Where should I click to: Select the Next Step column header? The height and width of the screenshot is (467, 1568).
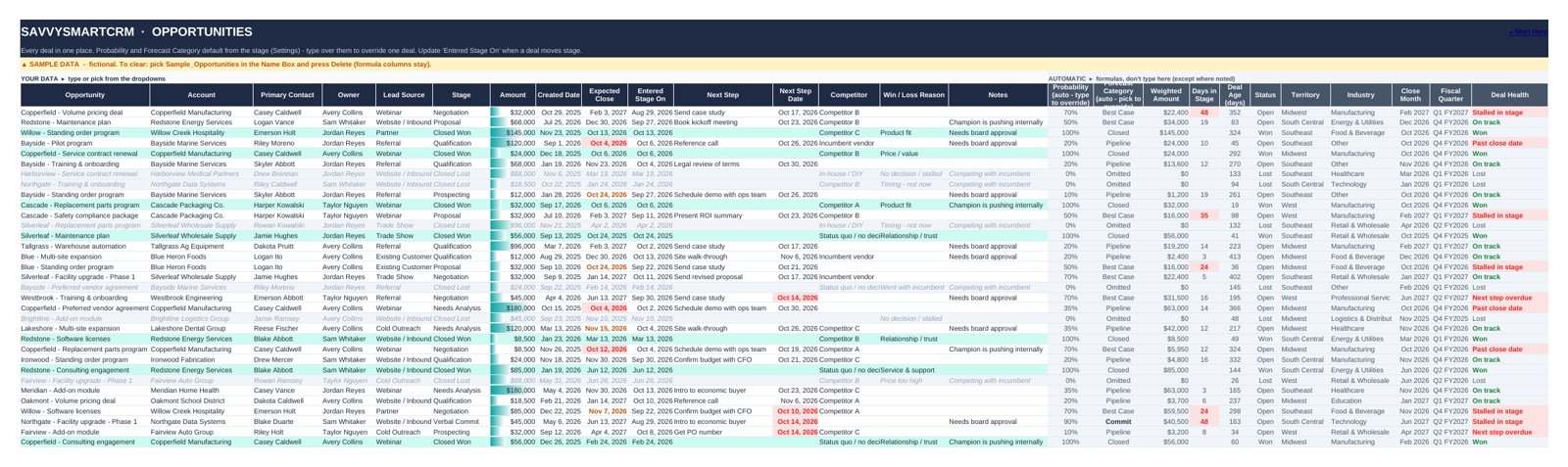(723, 95)
